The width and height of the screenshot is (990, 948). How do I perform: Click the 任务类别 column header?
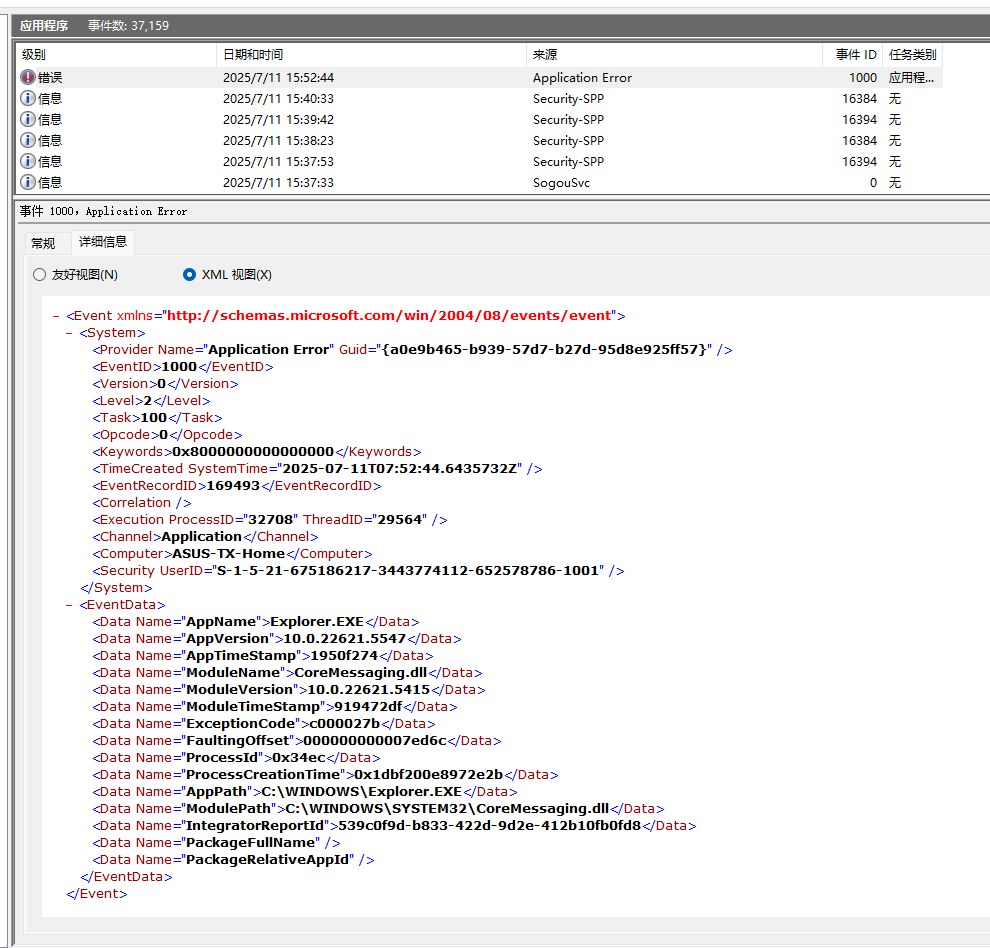(912, 55)
